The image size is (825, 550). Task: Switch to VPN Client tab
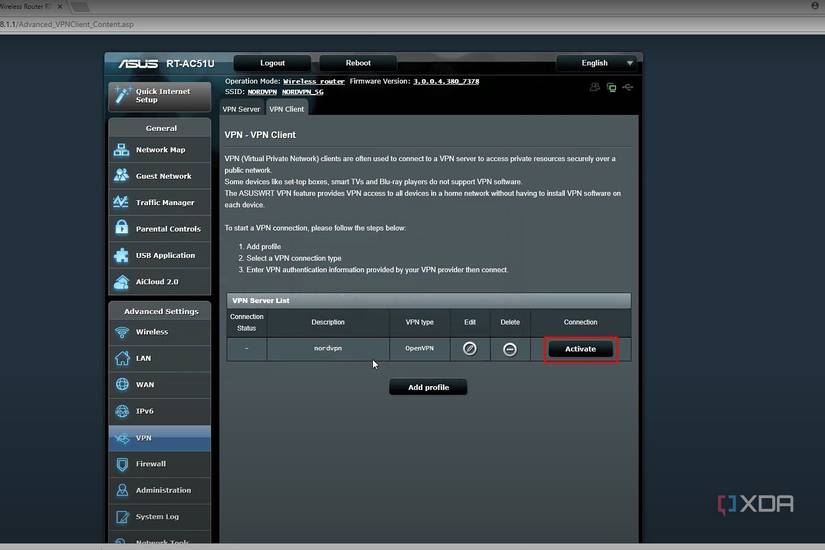tap(287, 109)
